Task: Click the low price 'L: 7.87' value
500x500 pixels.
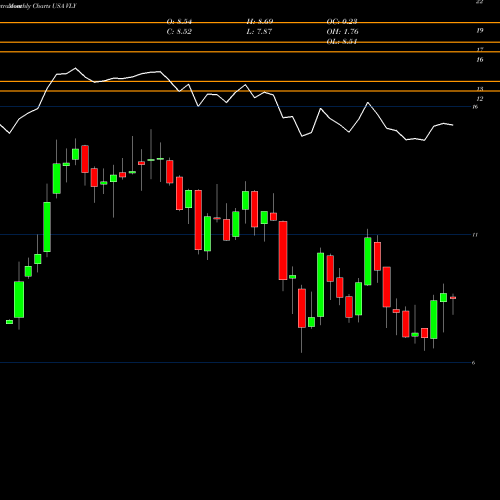Action: [260, 32]
